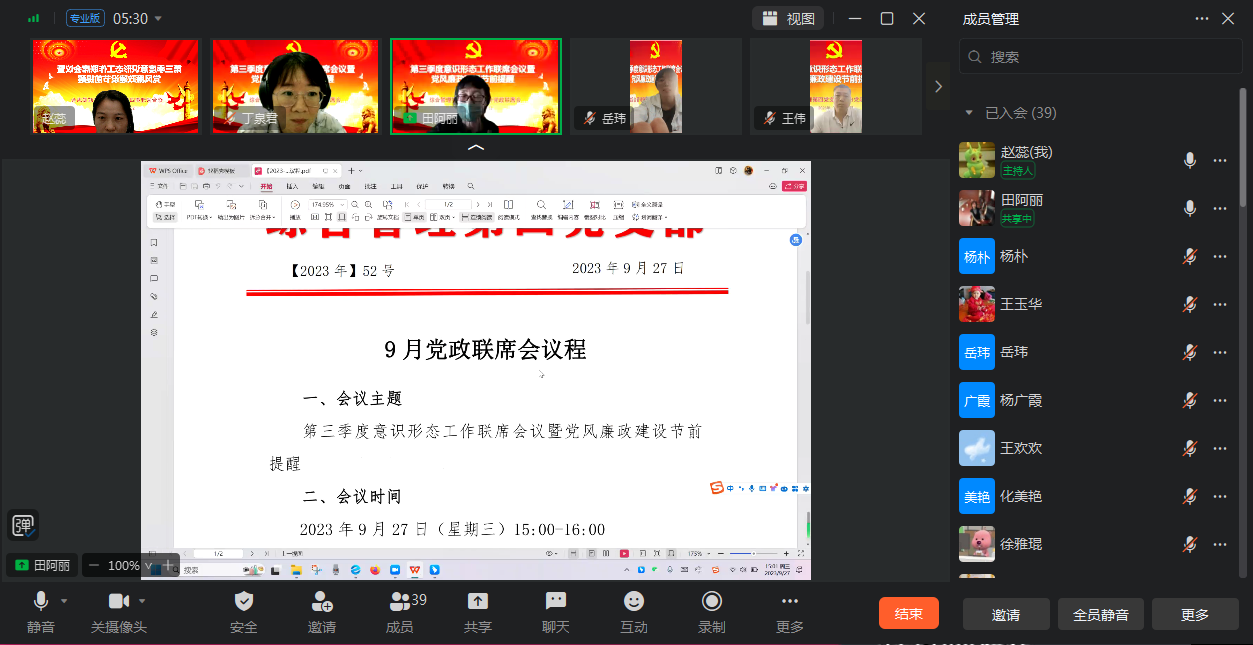The width and height of the screenshot is (1253, 645).
Task: Toggle the camera off with 关摄像头
Action: coord(118,602)
